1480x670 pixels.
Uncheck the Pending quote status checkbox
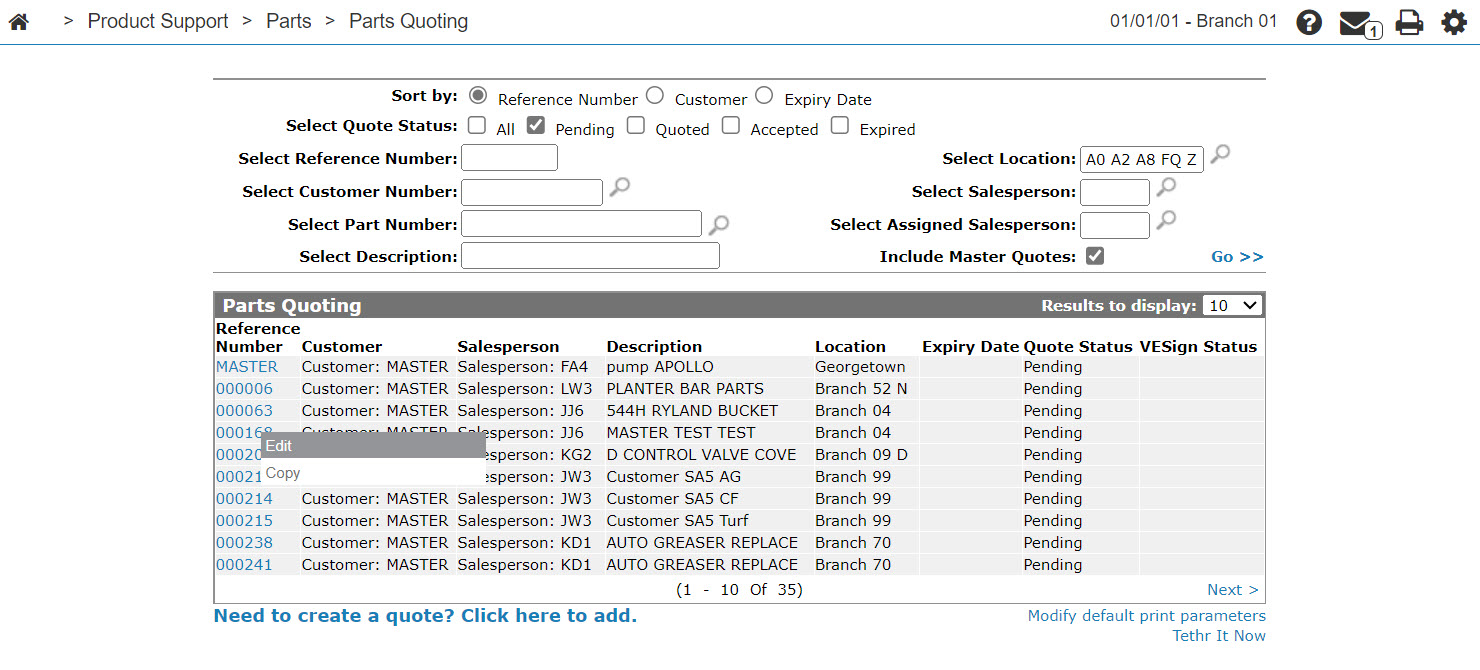[536, 126]
